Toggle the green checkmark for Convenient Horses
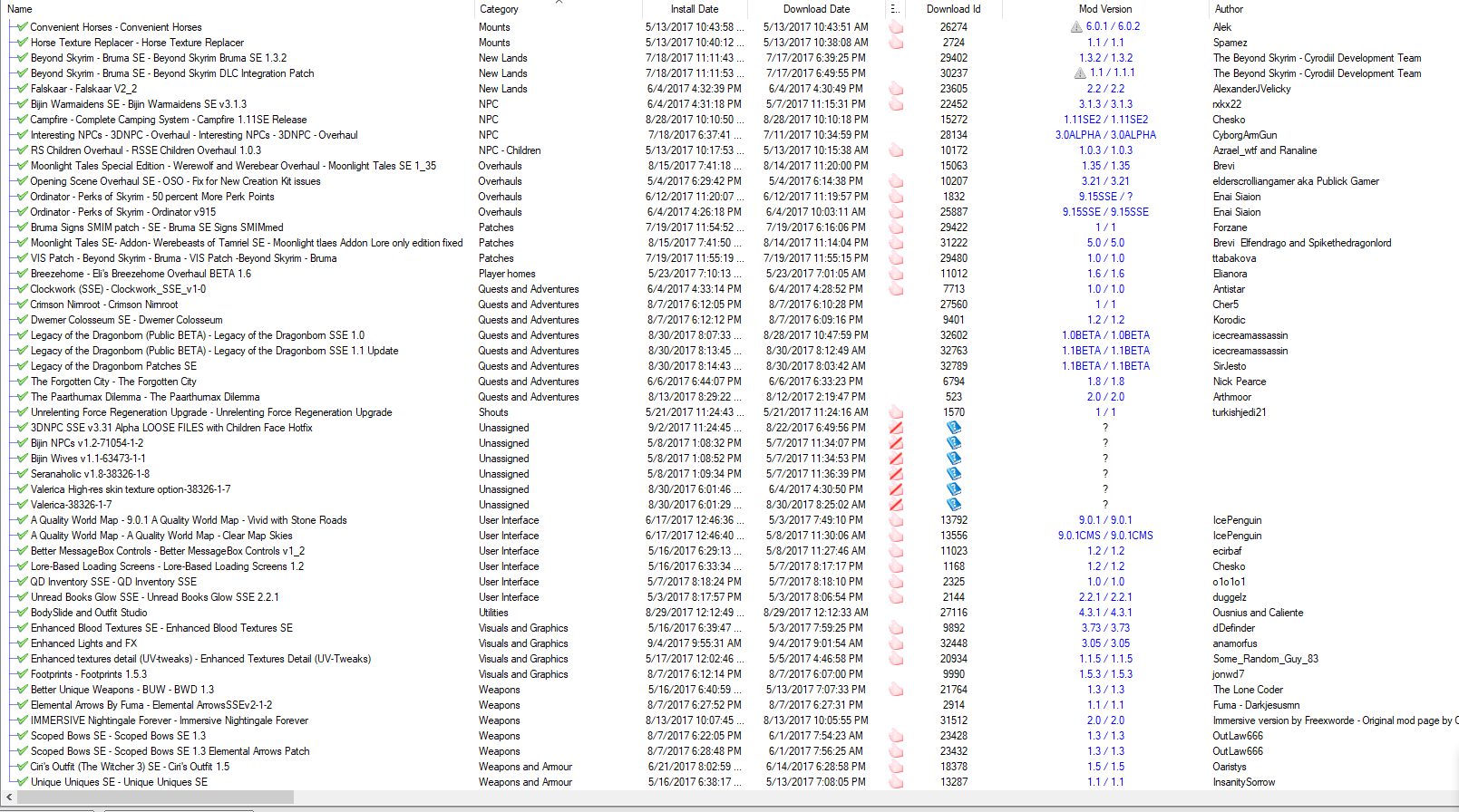The width and height of the screenshot is (1459, 812). 22,27
